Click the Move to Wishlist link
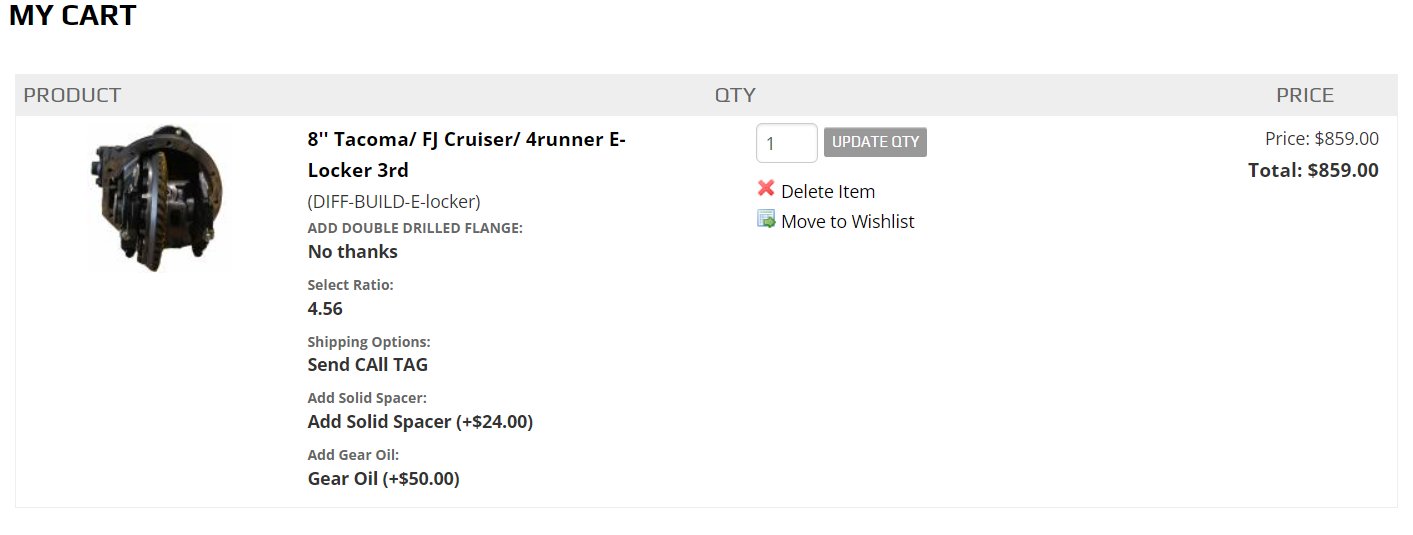Image resolution: width=1413 pixels, height=535 pixels. click(x=848, y=221)
